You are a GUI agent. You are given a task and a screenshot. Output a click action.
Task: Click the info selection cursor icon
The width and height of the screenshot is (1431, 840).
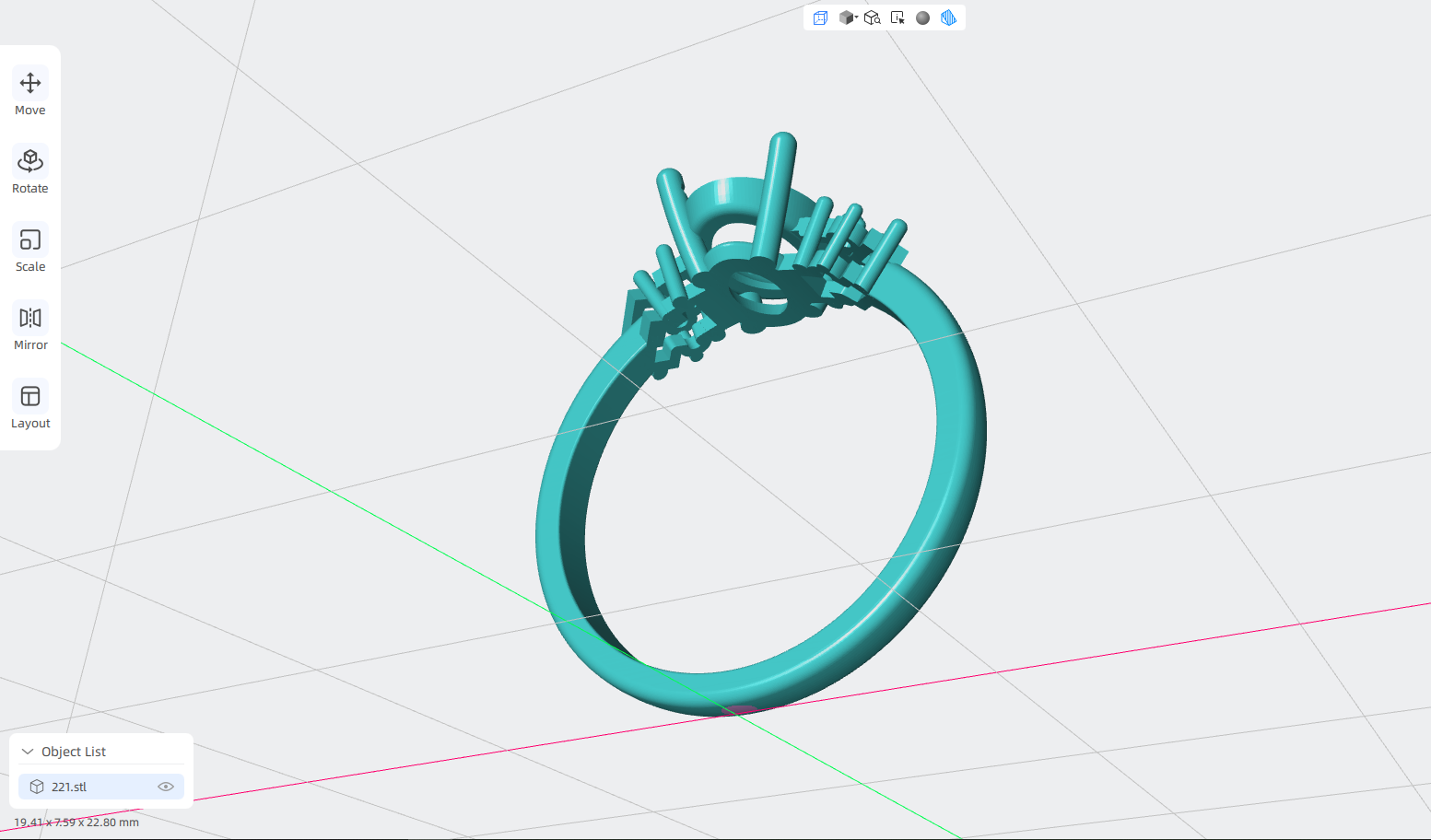897,17
